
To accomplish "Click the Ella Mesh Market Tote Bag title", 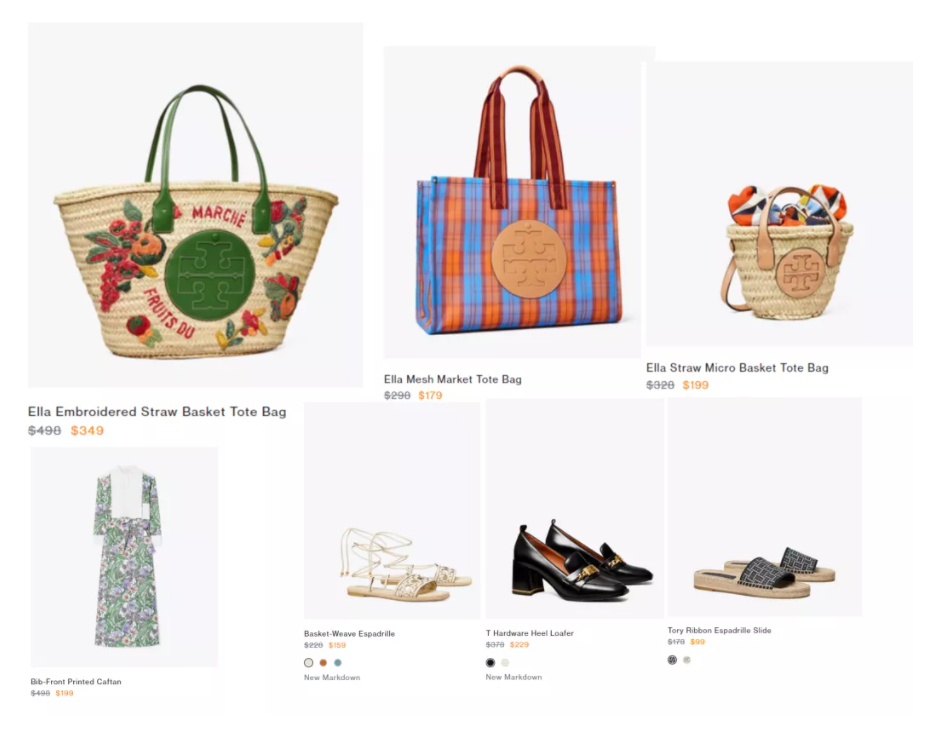I will 453,379.
